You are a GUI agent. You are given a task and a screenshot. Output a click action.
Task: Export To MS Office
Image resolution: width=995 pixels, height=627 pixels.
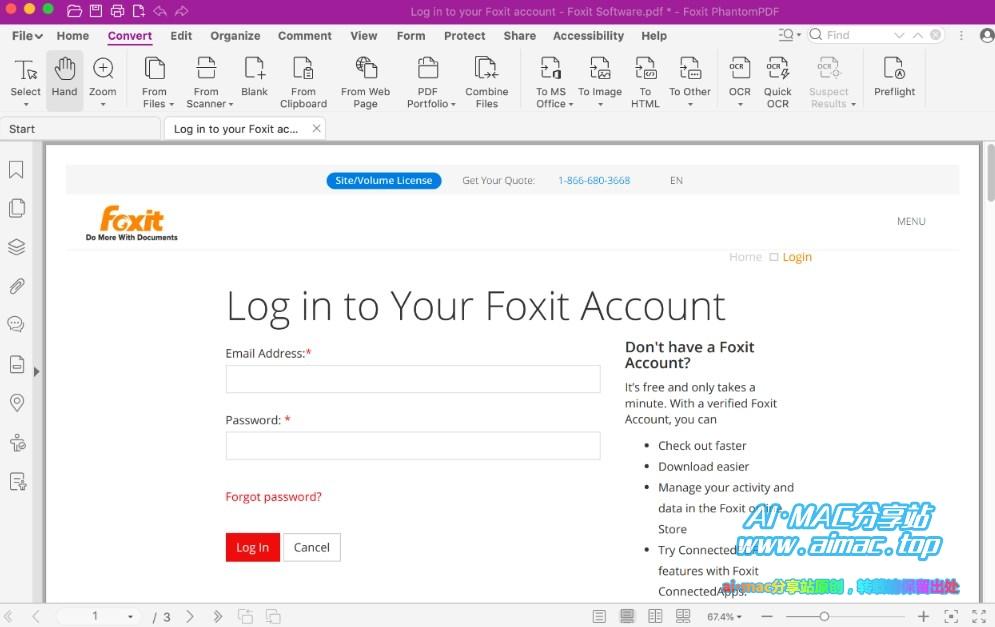tap(551, 82)
